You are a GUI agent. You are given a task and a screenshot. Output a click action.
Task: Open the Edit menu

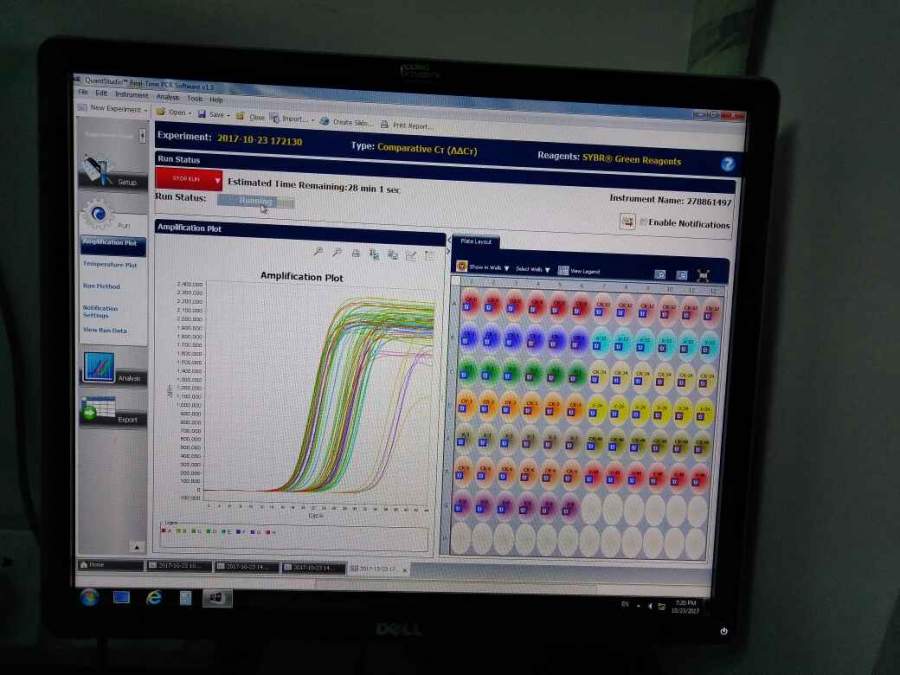(x=102, y=93)
